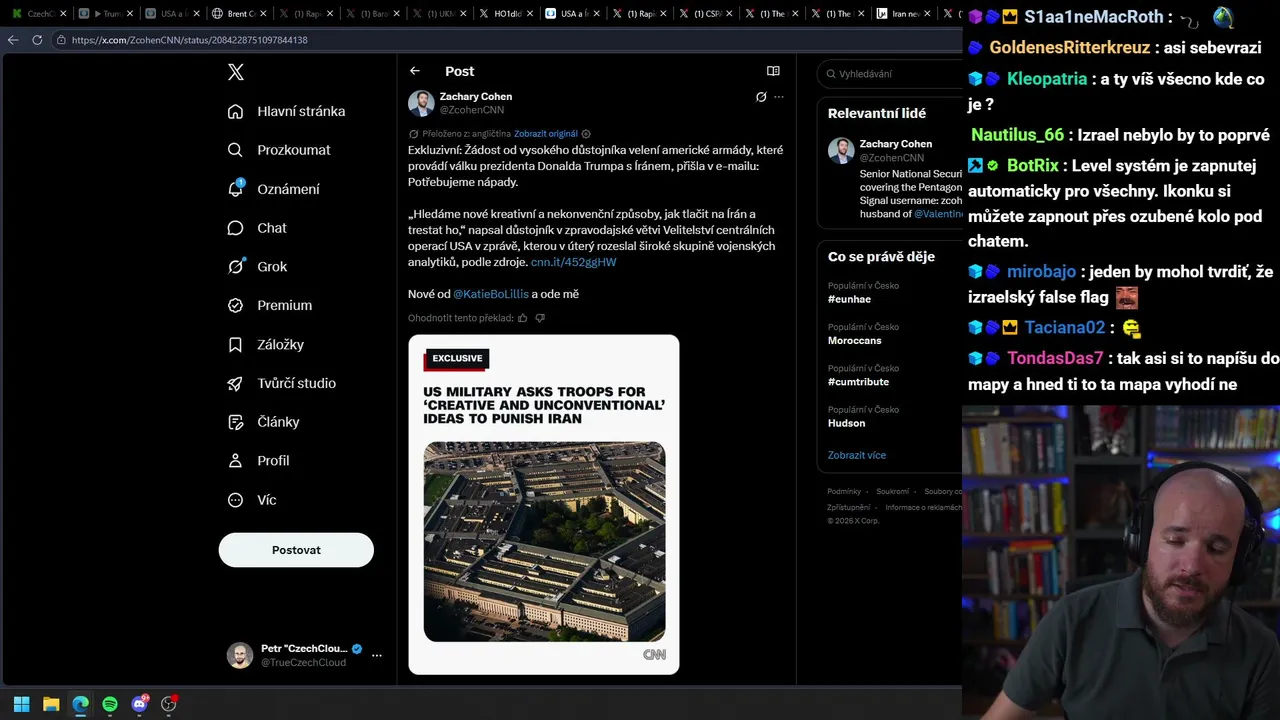Open the Prozkoumat search icon in sidebar
The image size is (1280, 720).
pyautogui.click(x=235, y=150)
